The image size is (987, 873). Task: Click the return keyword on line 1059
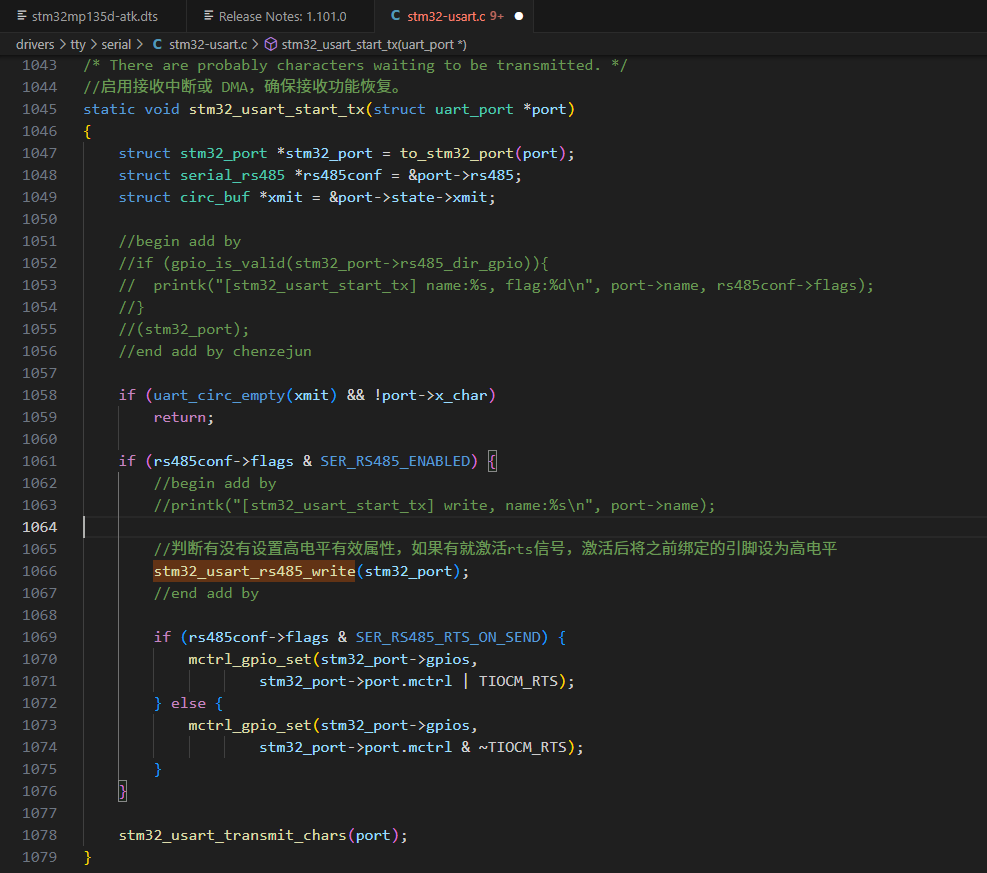(179, 417)
